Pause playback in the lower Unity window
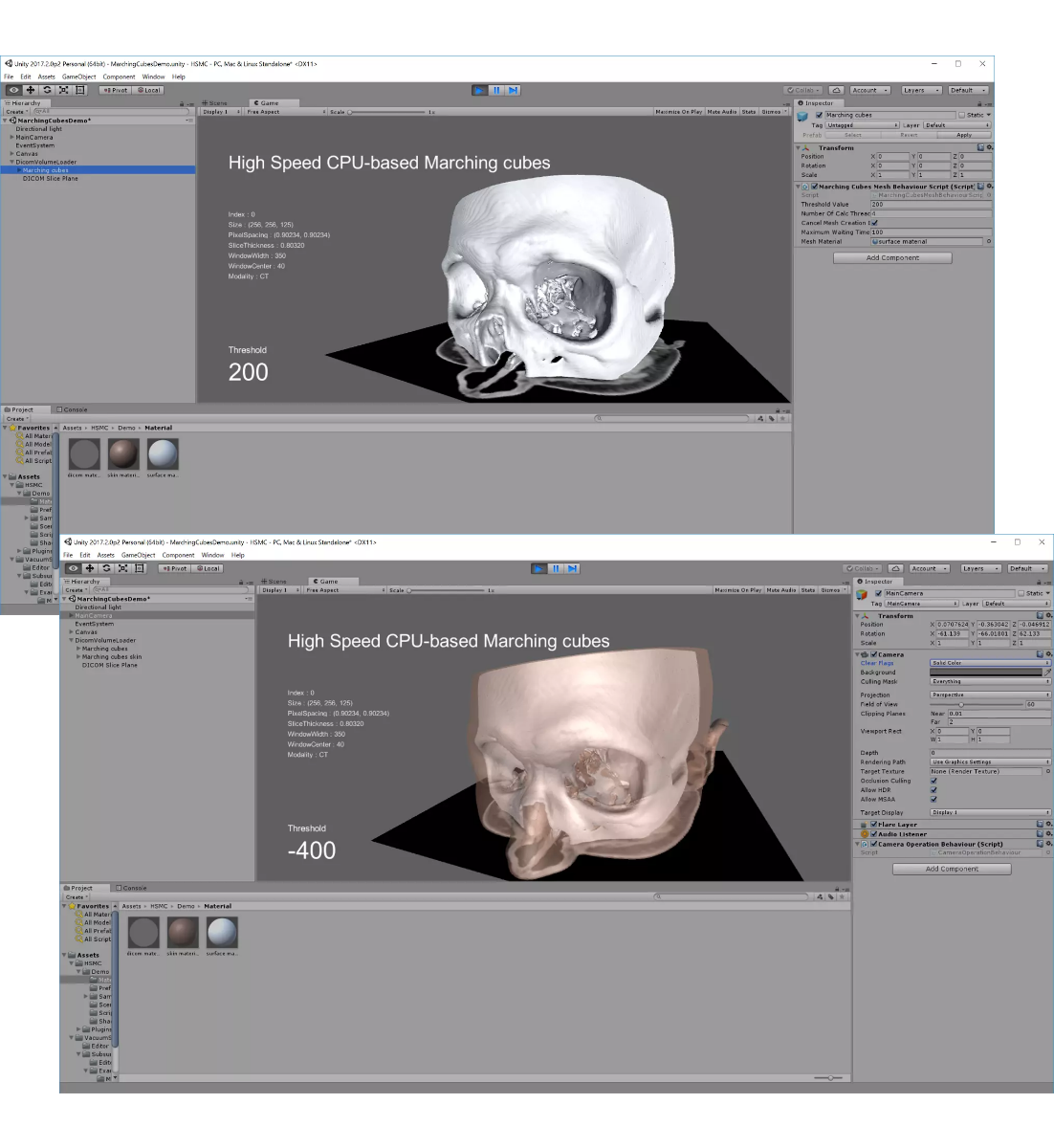1054x1148 pixels. (x=556, y=568)
